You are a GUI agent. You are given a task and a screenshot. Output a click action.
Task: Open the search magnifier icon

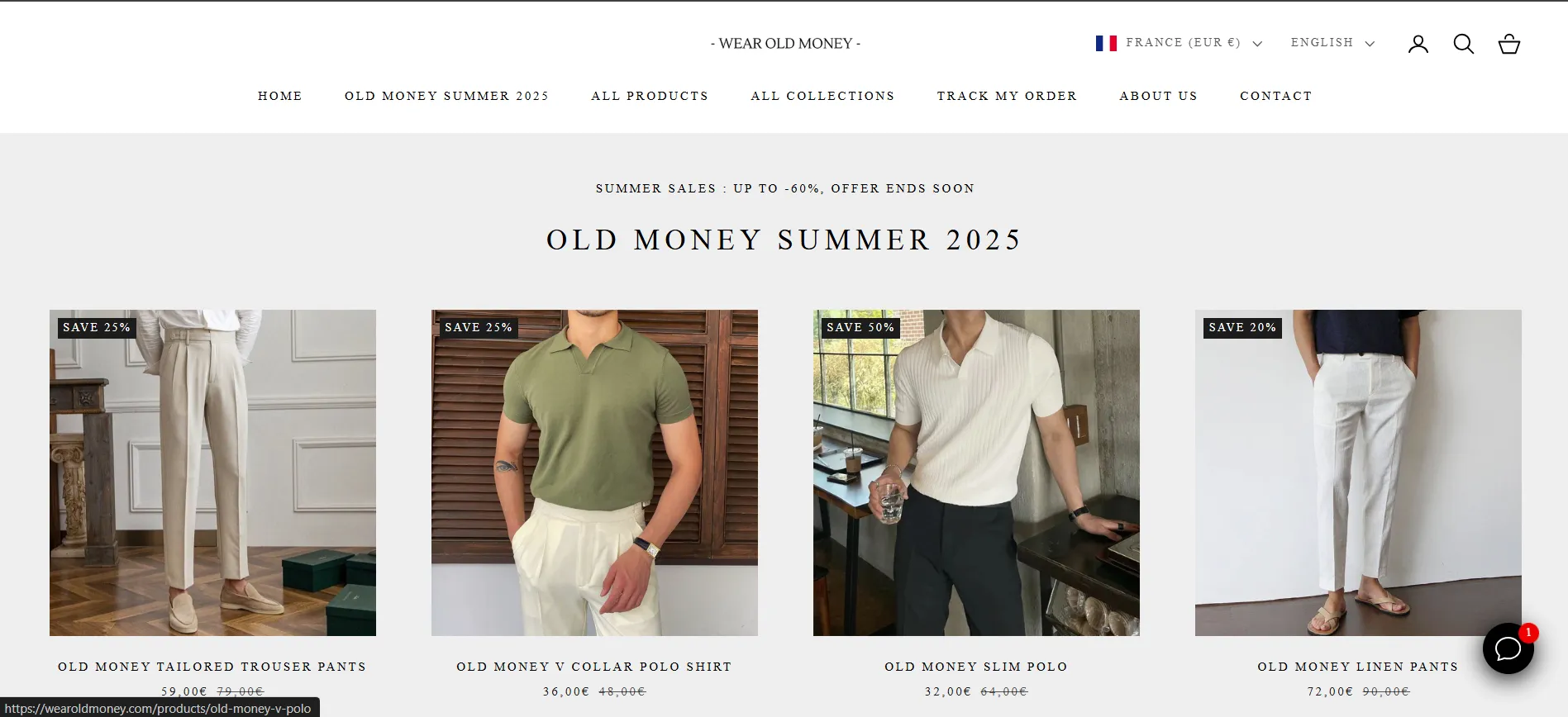tap(1464, 44)
